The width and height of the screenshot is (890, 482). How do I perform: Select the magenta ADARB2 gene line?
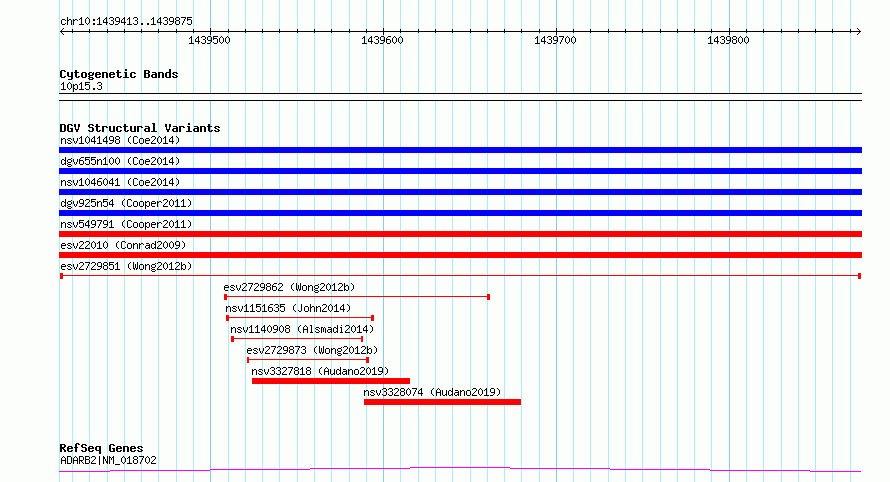[x=460, y=470]
